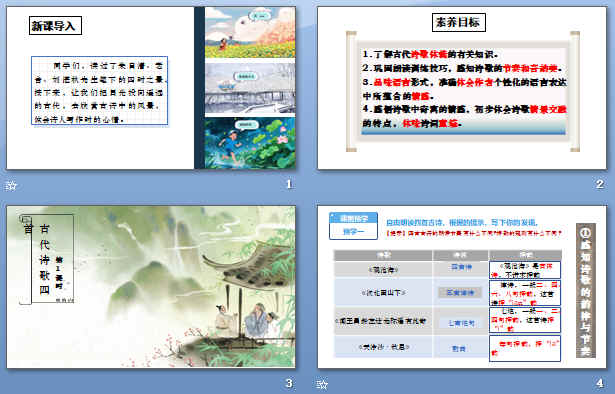Click slide number 4 label
615x394 pixels.
[600, 383]
